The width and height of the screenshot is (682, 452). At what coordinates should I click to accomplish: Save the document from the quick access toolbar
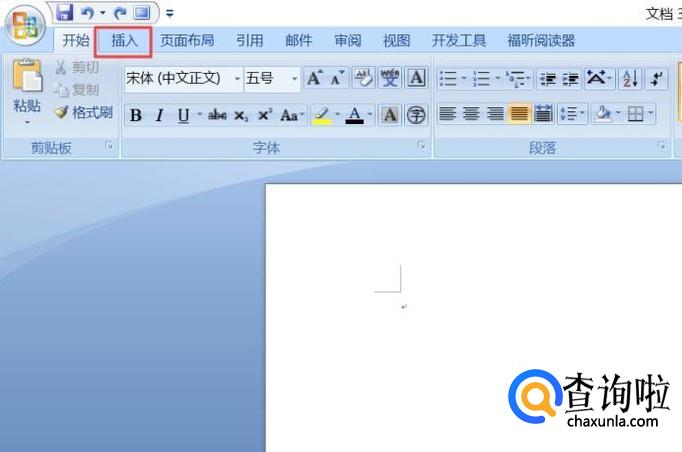(64, 13)
